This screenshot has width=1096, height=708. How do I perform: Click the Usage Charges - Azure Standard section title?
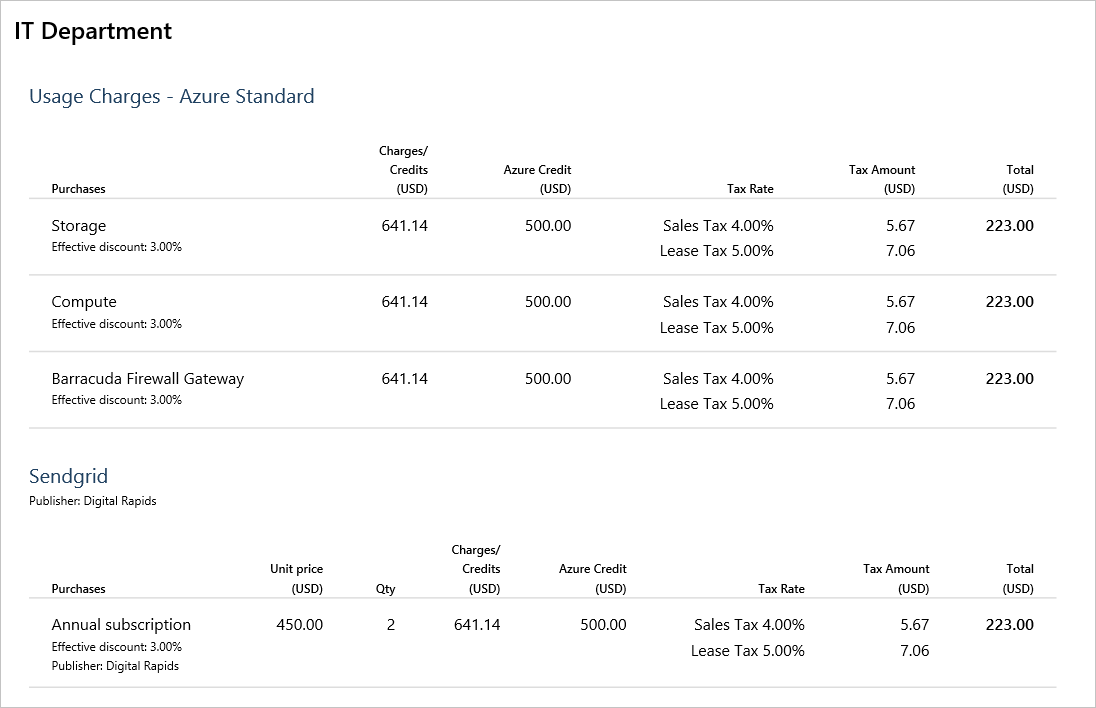[173, 96]
